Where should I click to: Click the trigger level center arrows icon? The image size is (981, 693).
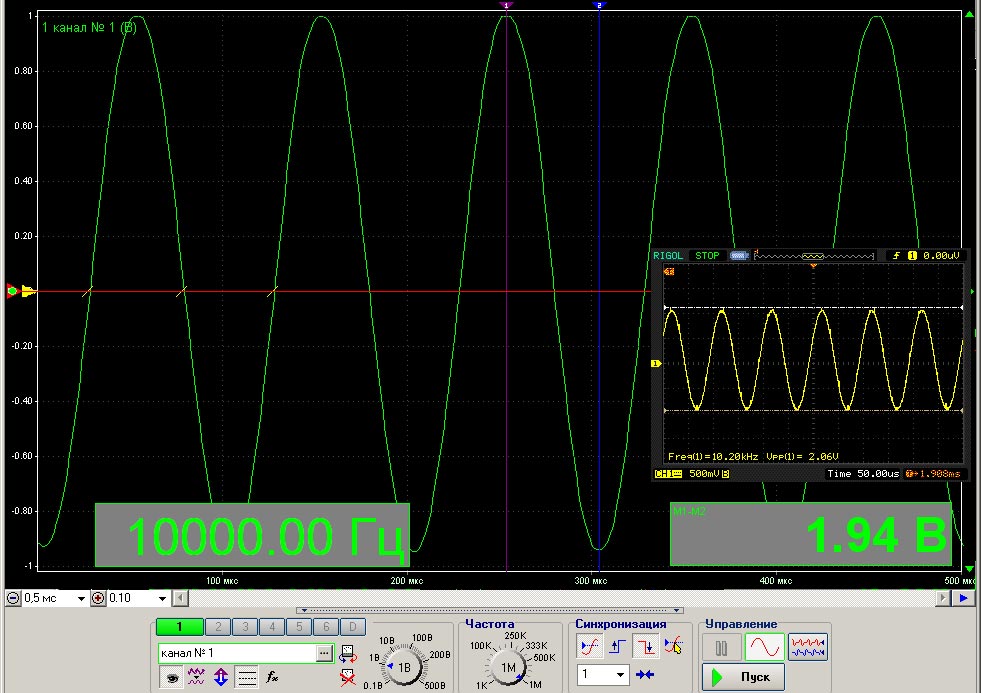(645, 675)
